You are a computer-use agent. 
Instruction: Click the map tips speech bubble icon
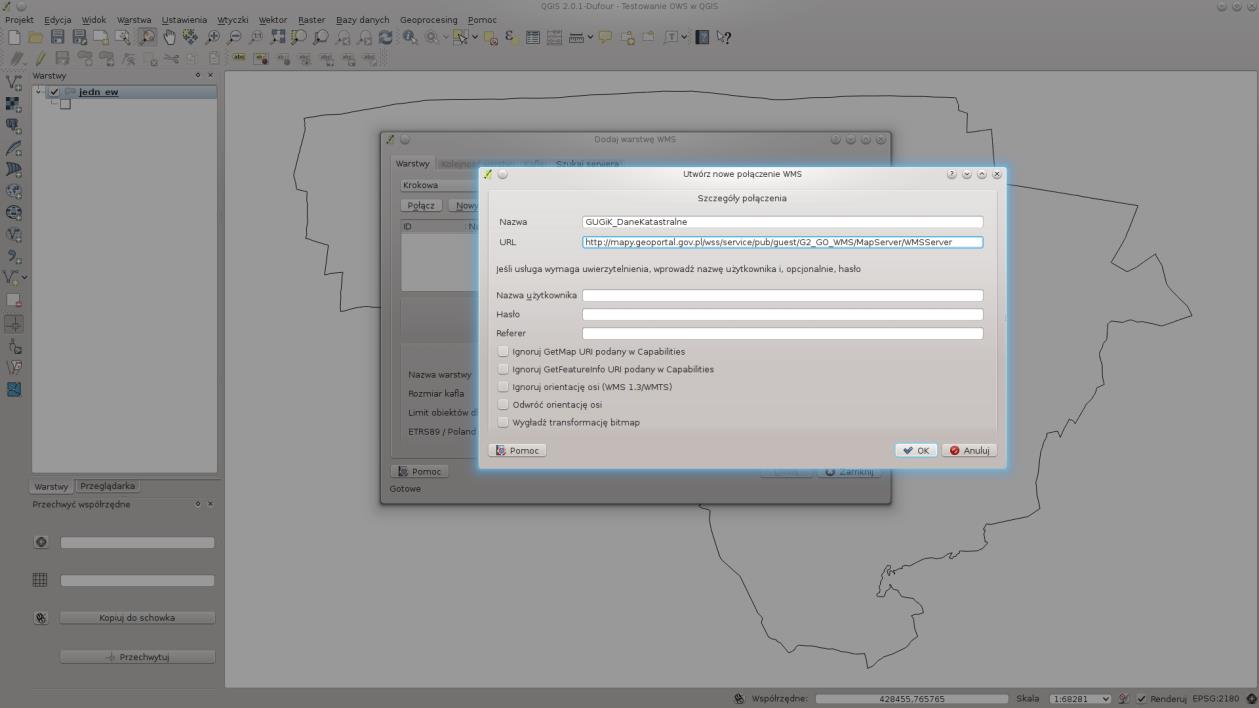(x=605, y=38)
